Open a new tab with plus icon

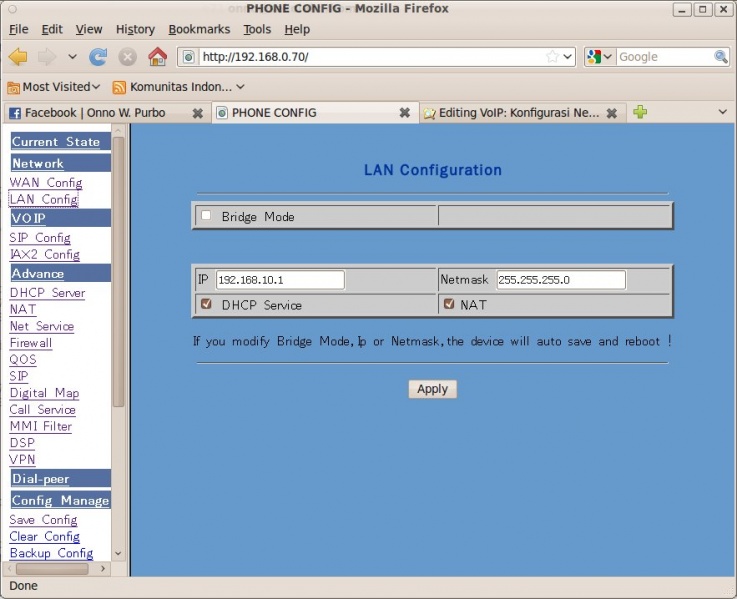(640, 112)
